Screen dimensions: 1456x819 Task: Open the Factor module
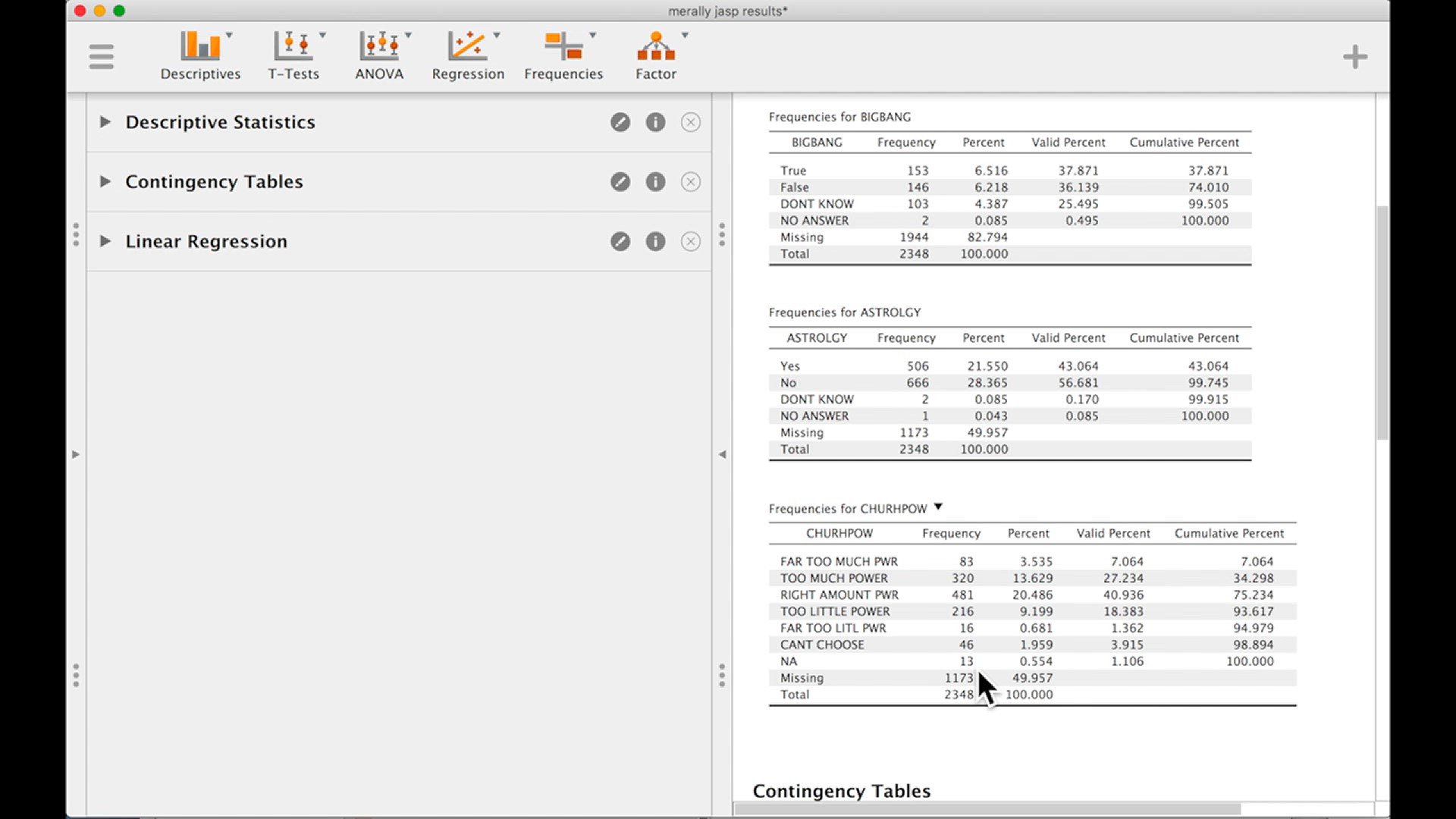coord(656,56)
